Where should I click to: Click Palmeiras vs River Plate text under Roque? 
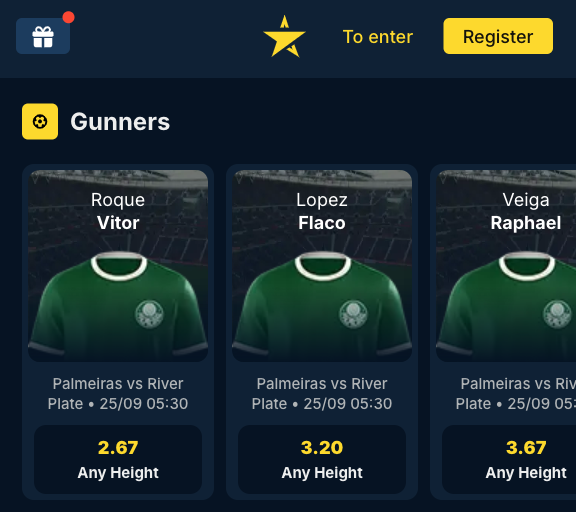(118, 394)
